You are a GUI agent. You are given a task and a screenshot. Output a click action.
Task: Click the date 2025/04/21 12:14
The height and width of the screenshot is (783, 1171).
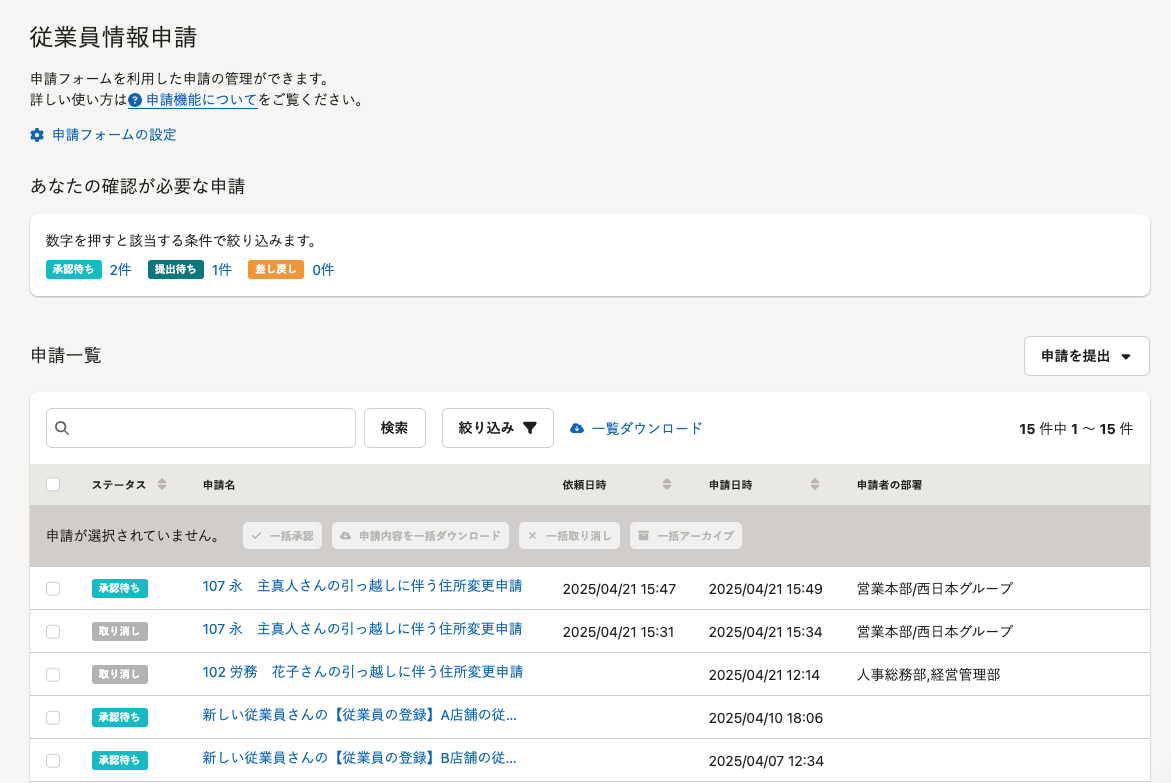[764, 675]
